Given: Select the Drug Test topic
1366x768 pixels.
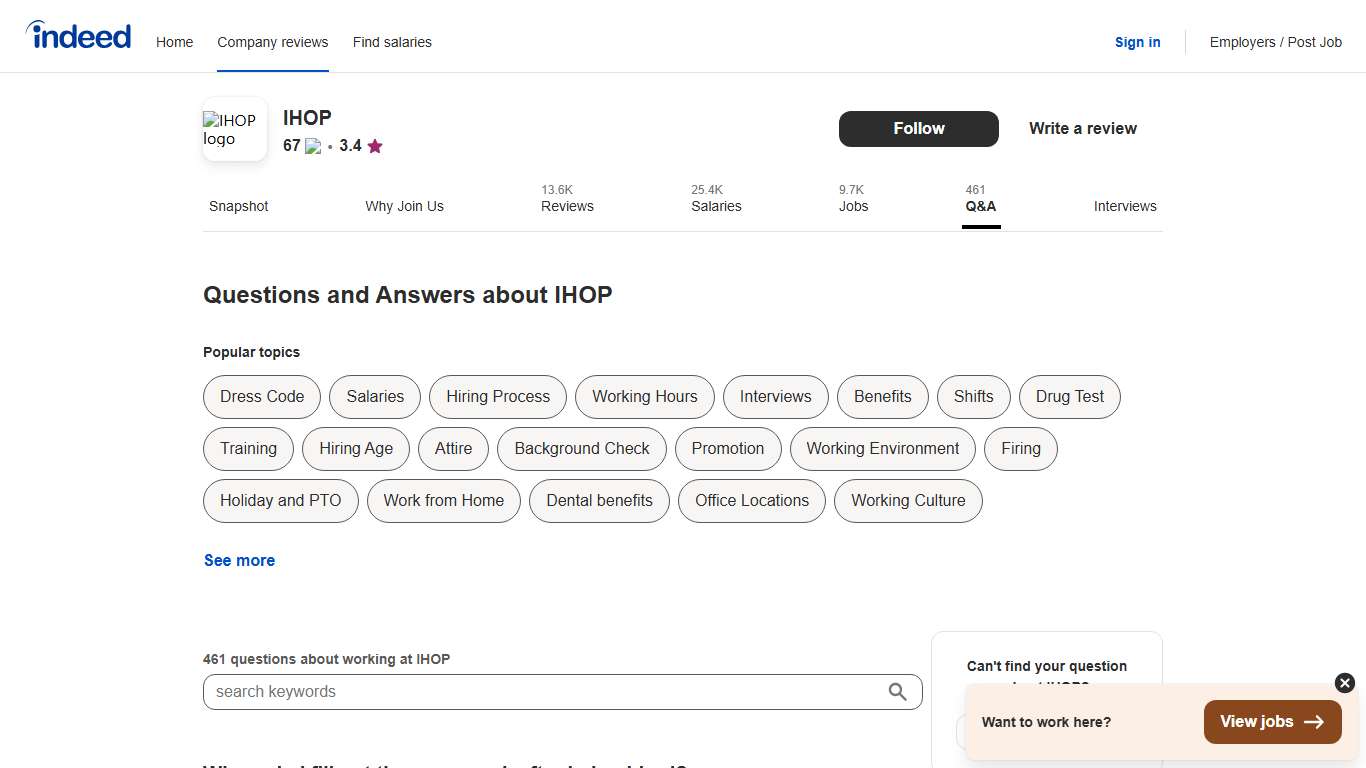Looking at the screenshot, I should click(1069, 397).
